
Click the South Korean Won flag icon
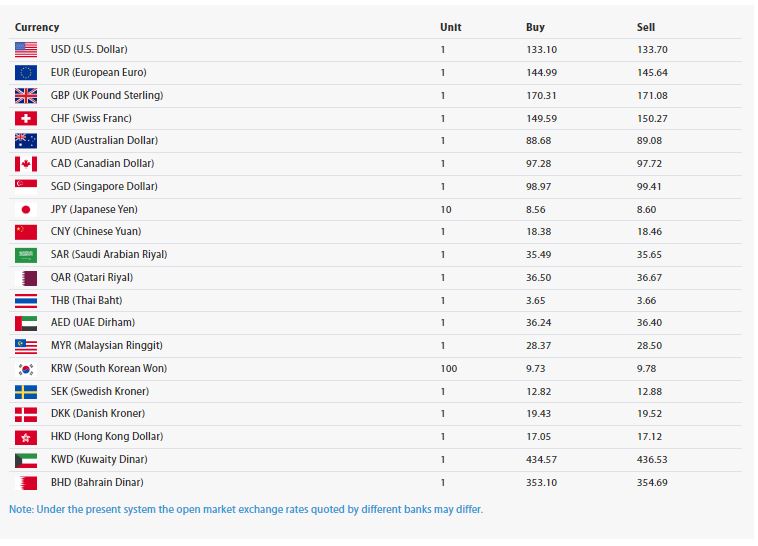[x=26, y=368]
